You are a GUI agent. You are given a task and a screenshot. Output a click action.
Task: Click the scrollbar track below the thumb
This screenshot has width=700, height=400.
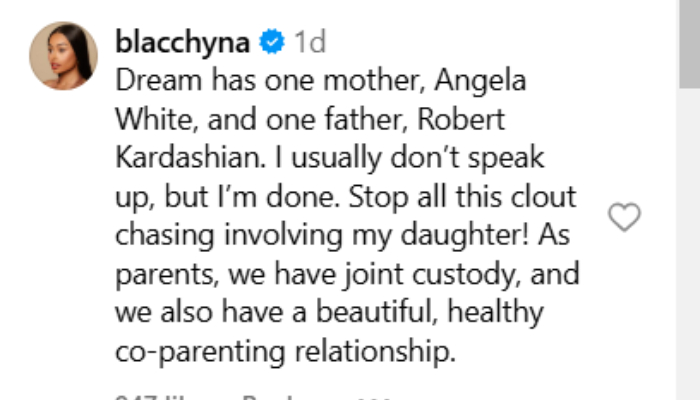[689, 250]
